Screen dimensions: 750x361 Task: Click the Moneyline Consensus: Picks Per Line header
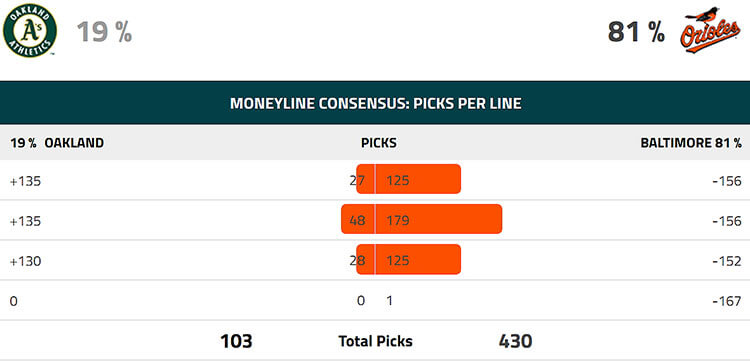tap(375, 103)
